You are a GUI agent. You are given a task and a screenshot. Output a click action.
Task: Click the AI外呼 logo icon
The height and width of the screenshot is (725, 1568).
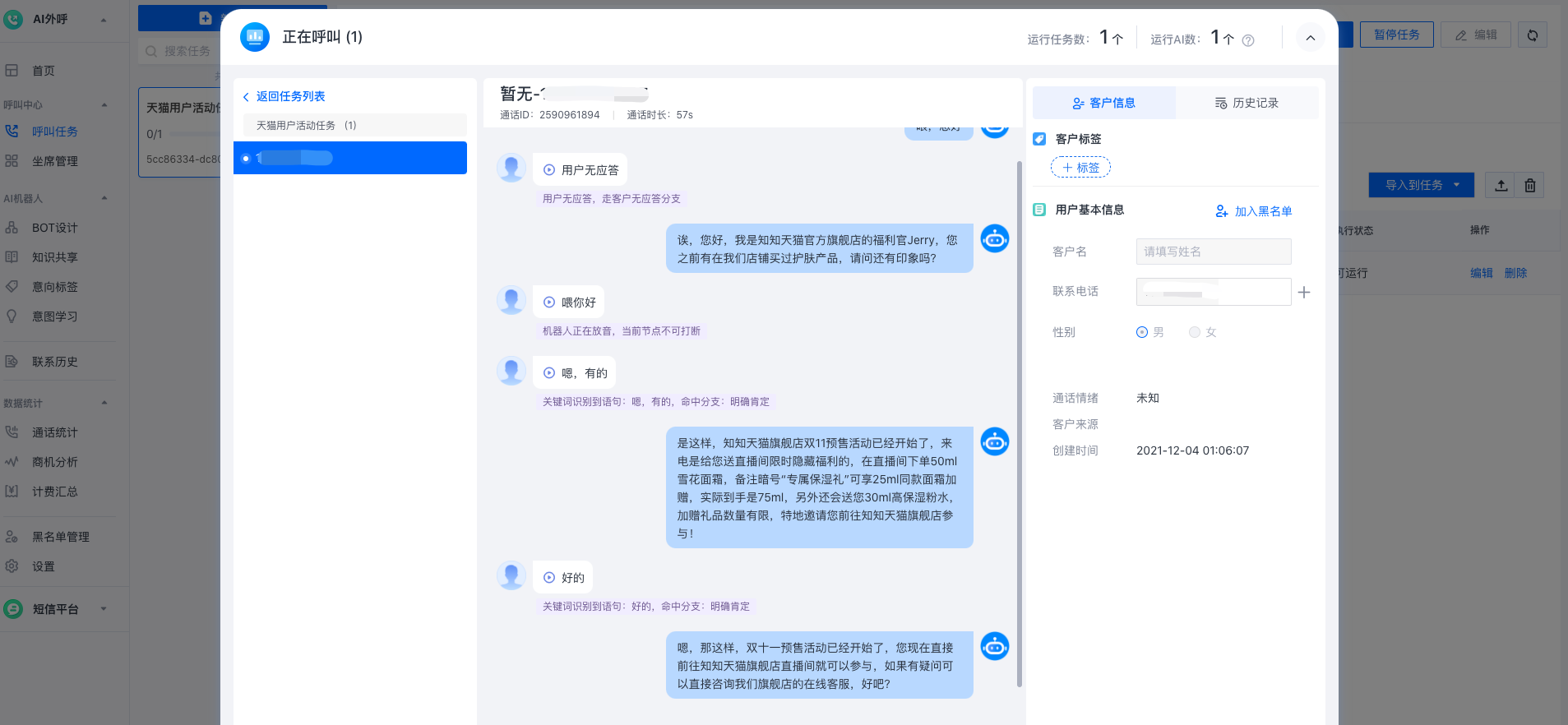[13, 19]
